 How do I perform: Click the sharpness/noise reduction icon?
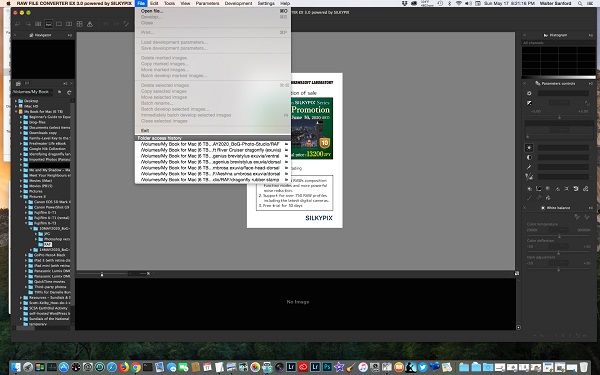pyautogui.click(x=529, y=176)
